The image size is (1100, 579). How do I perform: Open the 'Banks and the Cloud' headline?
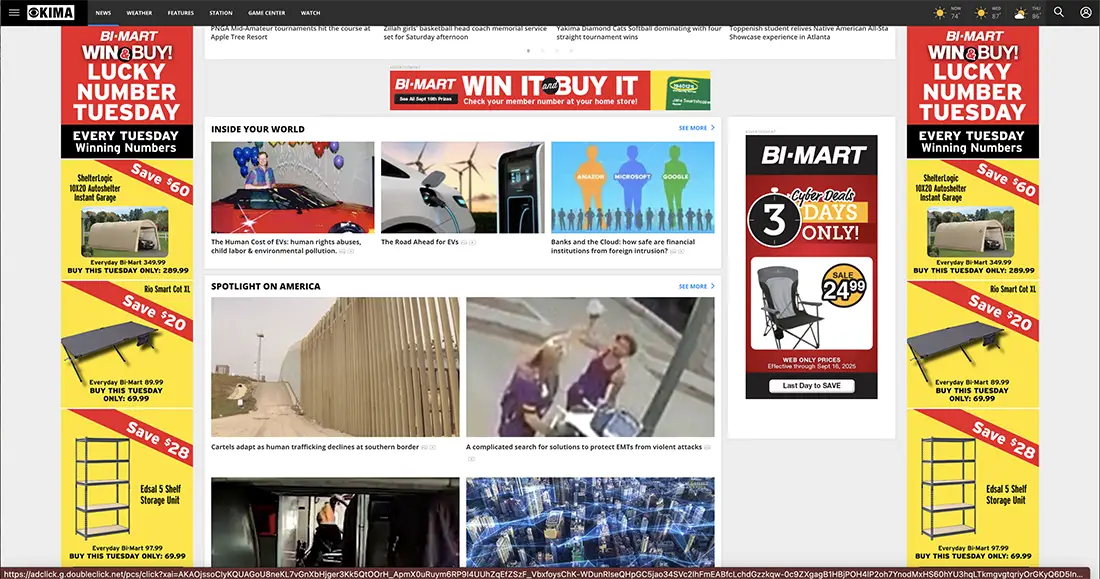click(x=623, y=246)
